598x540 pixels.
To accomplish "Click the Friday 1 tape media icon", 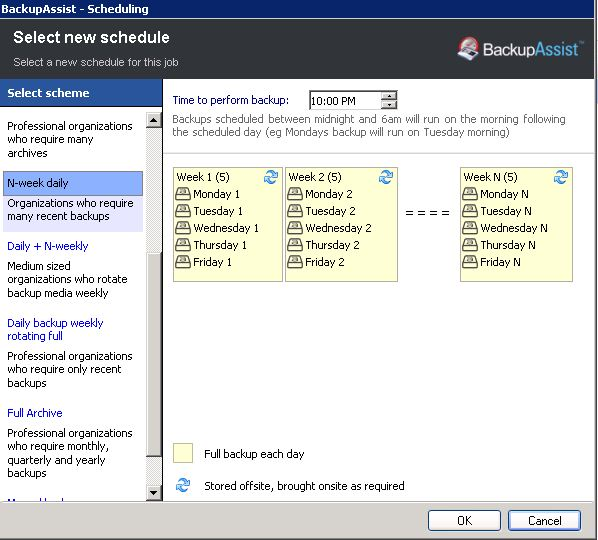I will click(x=183, y=262).
